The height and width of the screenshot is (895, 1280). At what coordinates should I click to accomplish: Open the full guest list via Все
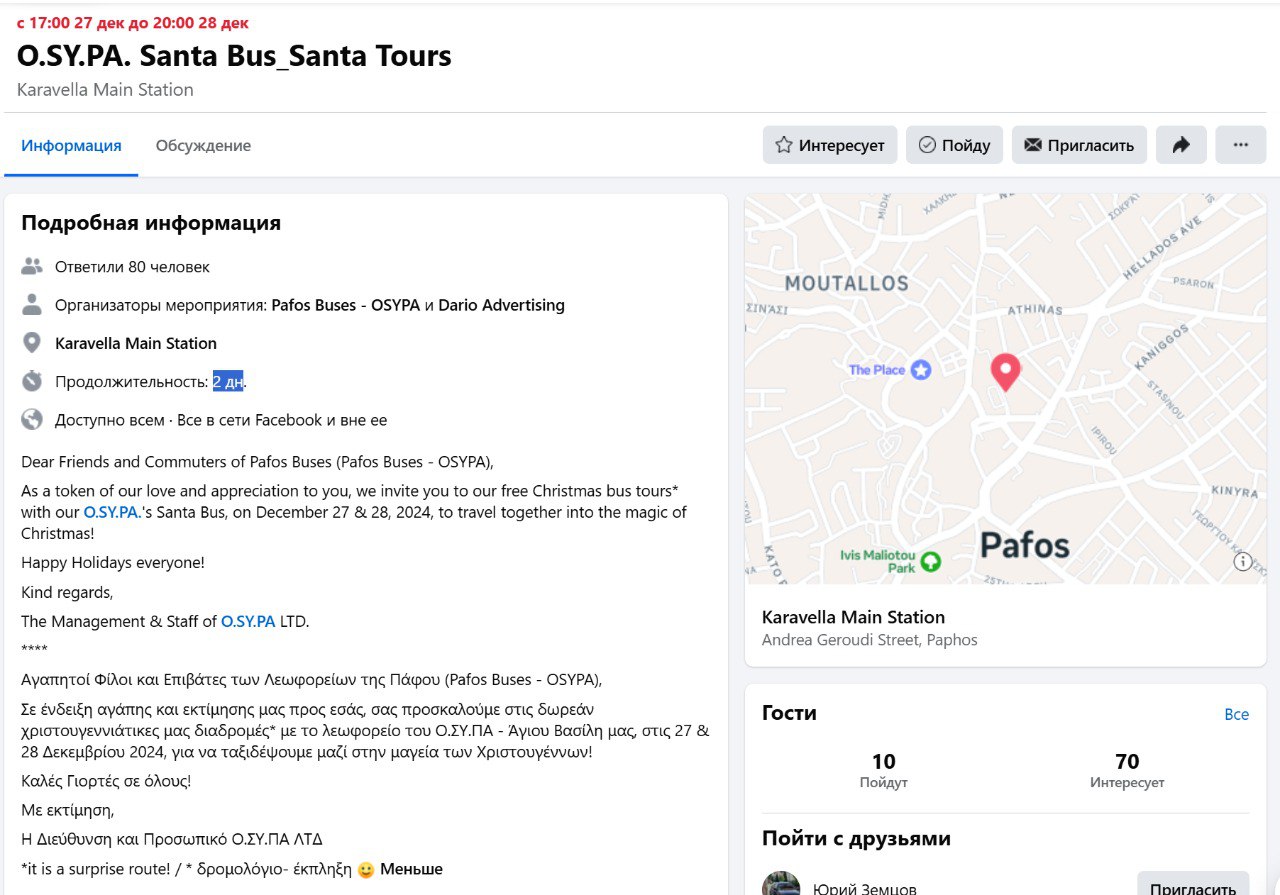pyautogui.click(x=1236, y=714)
